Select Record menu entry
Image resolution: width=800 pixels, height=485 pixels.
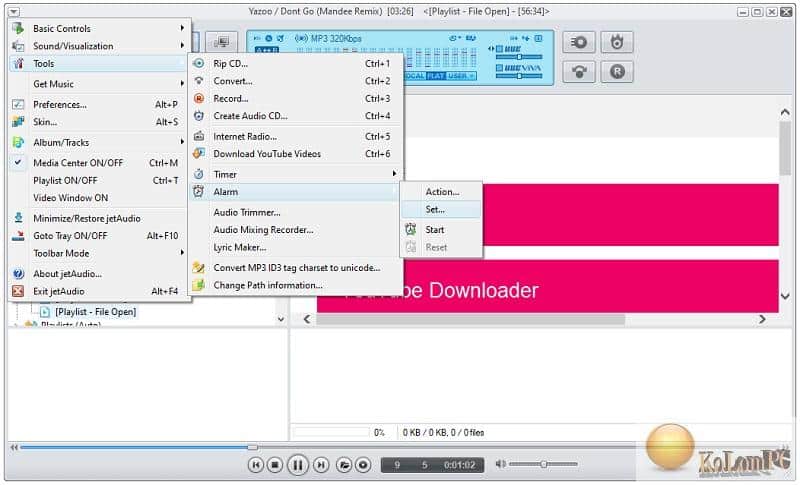295,98
